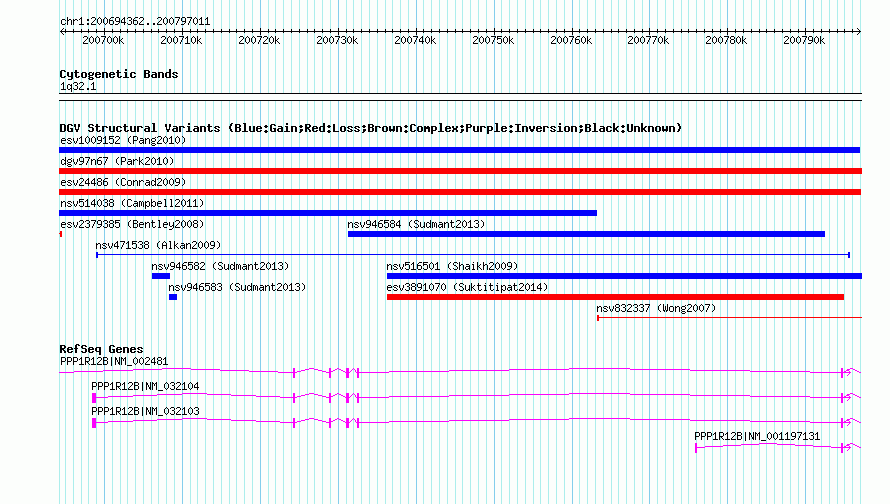This screenshot has width=890, height=504.
Task: Click the 200780k ruler label
Action: [x=726, y=40]
